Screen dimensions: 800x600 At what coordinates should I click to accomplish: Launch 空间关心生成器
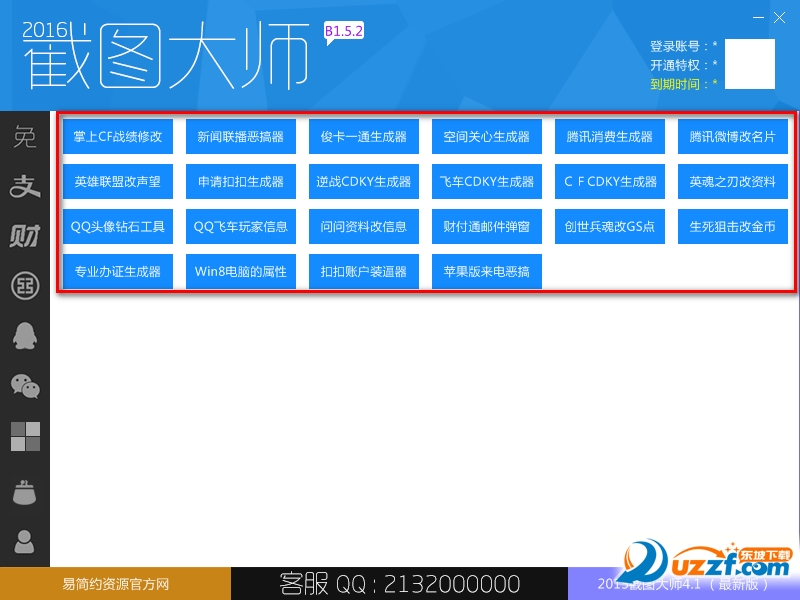(487, 136)
